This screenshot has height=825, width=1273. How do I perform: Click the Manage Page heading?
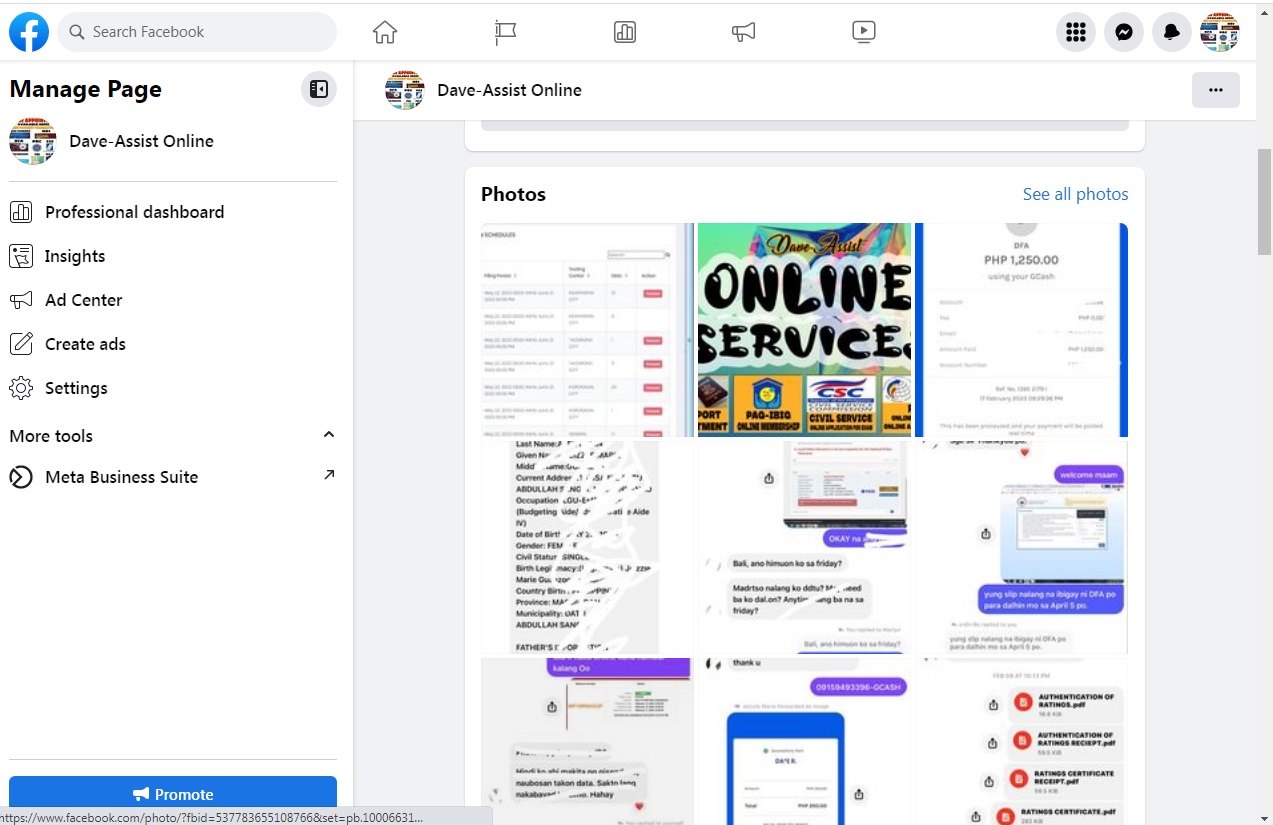point(85,89)
